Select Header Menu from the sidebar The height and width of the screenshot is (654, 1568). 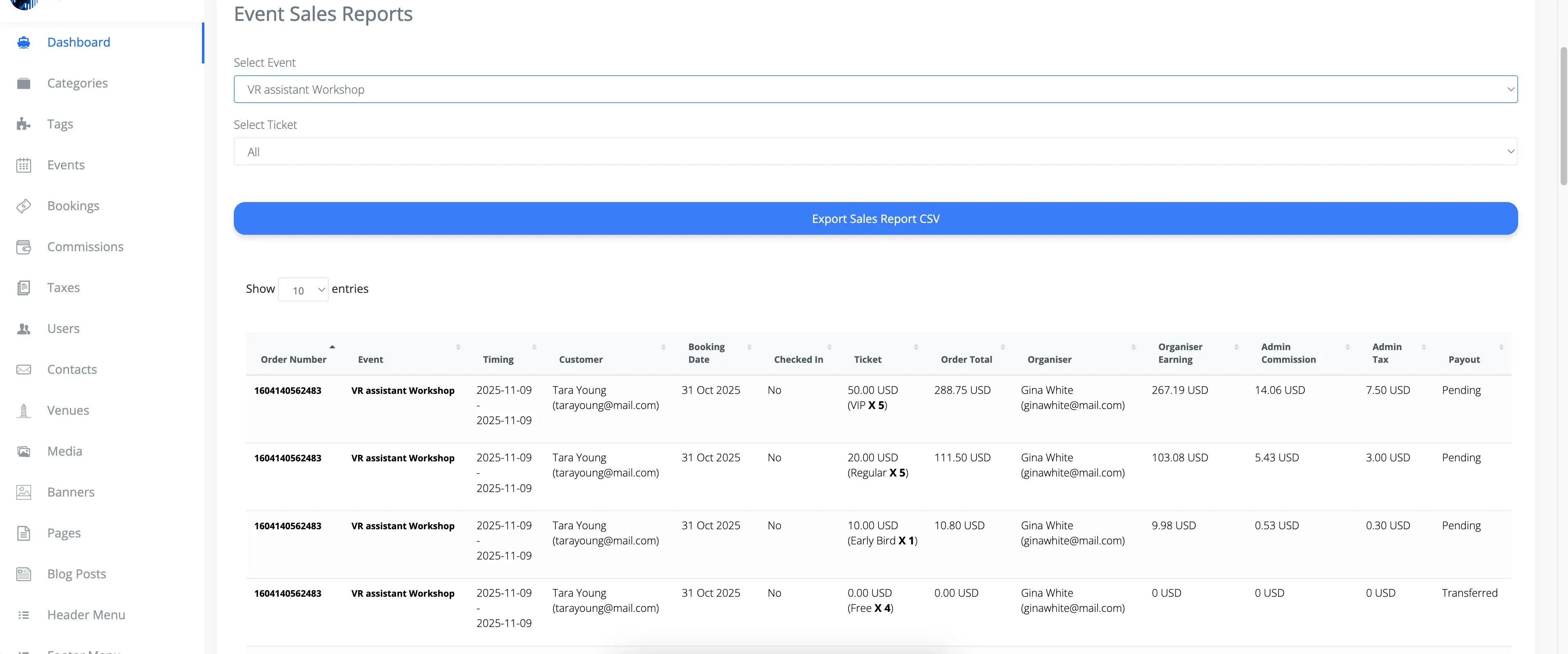[86, 614]
